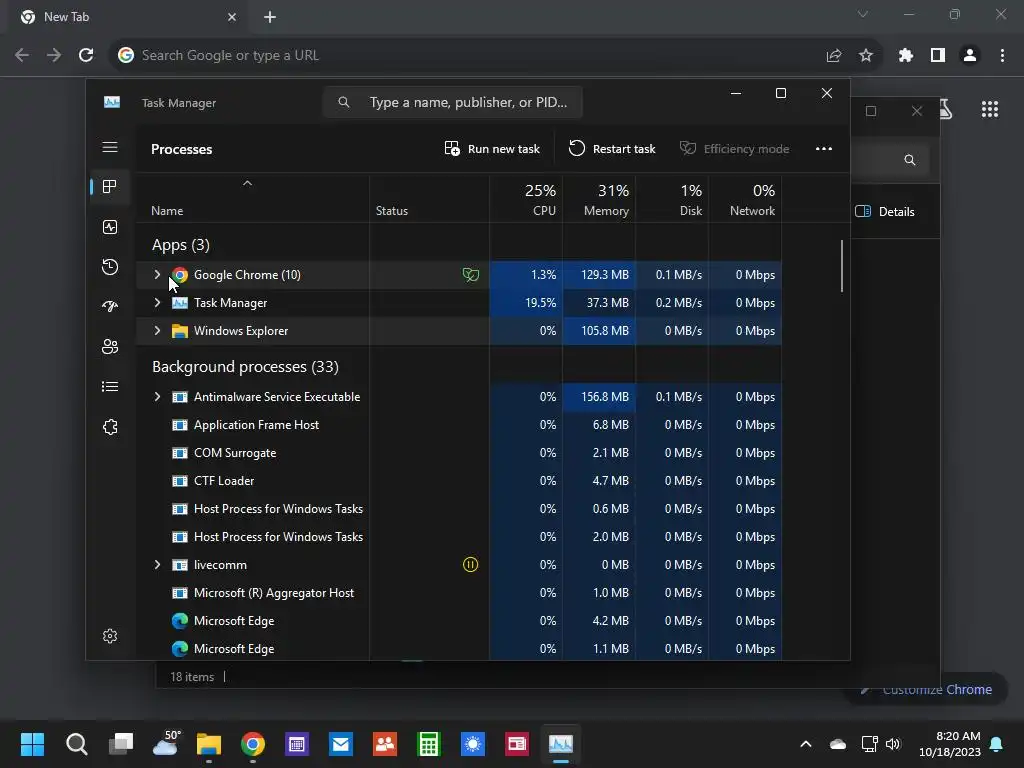Open volume control in system tray
Viewport: 1024px width, 768px height.
coord(893,744)
